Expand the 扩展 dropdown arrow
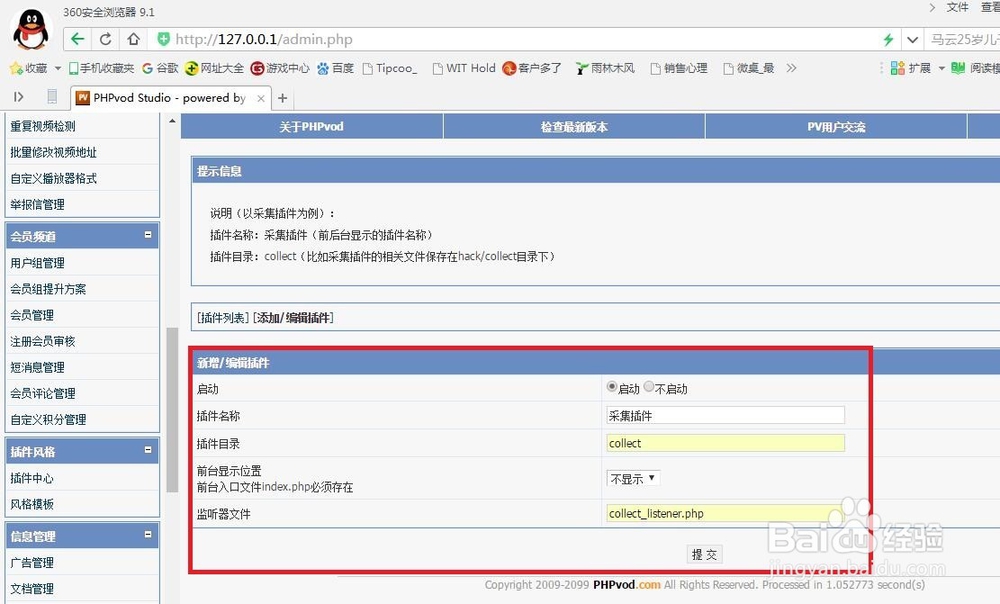This screenshot has width=1000, height=604. click(x=941, y=68)
